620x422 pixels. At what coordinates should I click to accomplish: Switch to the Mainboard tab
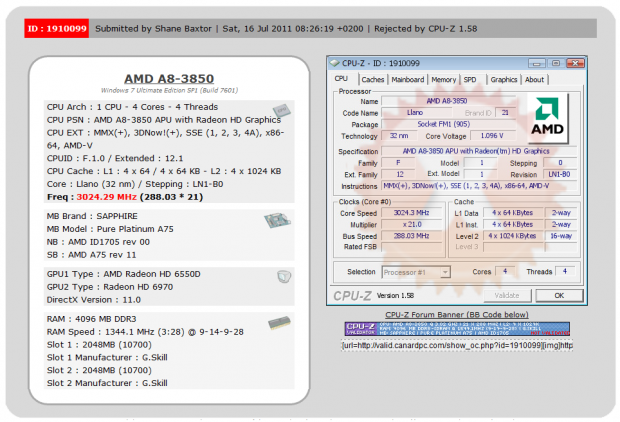[x=408, y=79]
